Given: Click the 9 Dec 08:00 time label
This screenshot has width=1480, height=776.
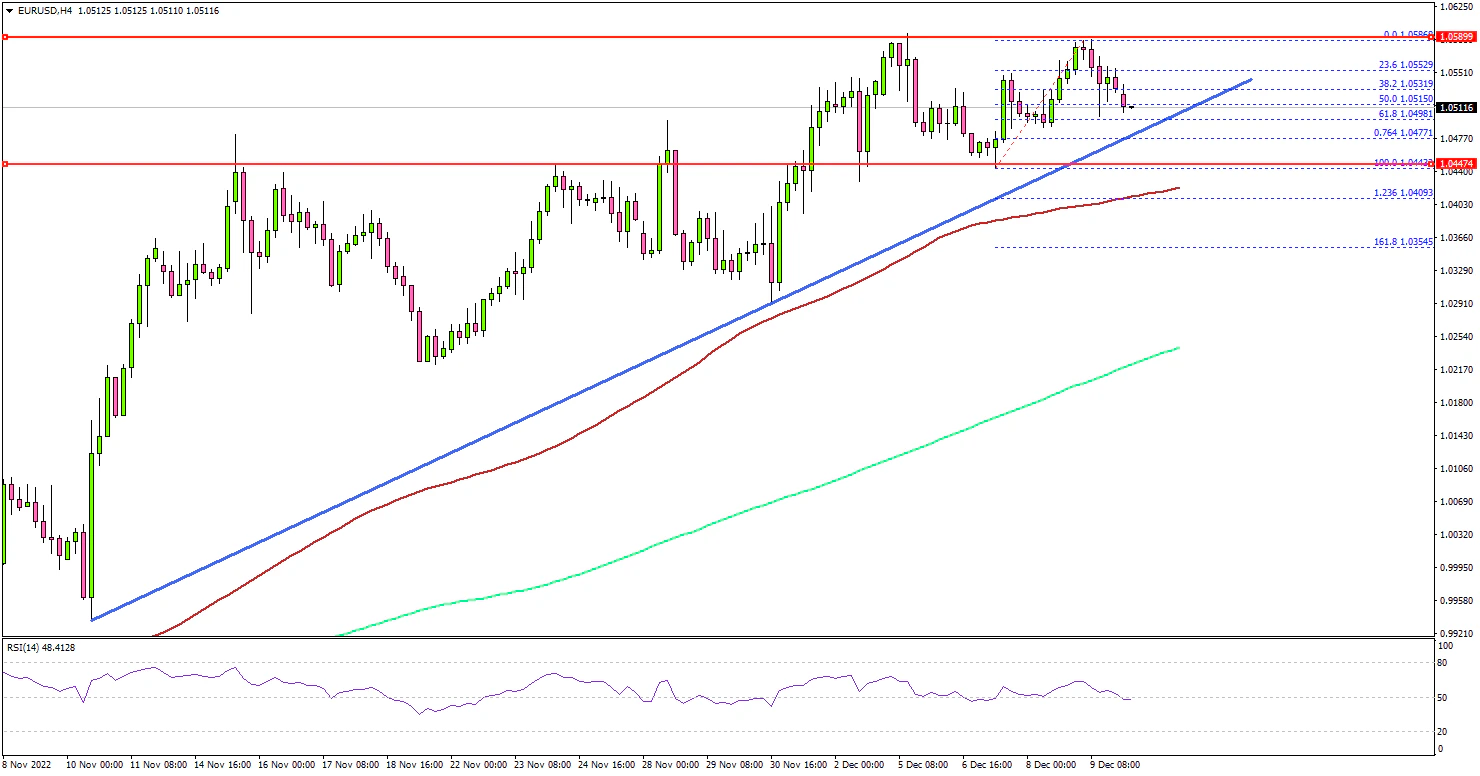Looking at the screenshot, I should [x=1112, y=765].
